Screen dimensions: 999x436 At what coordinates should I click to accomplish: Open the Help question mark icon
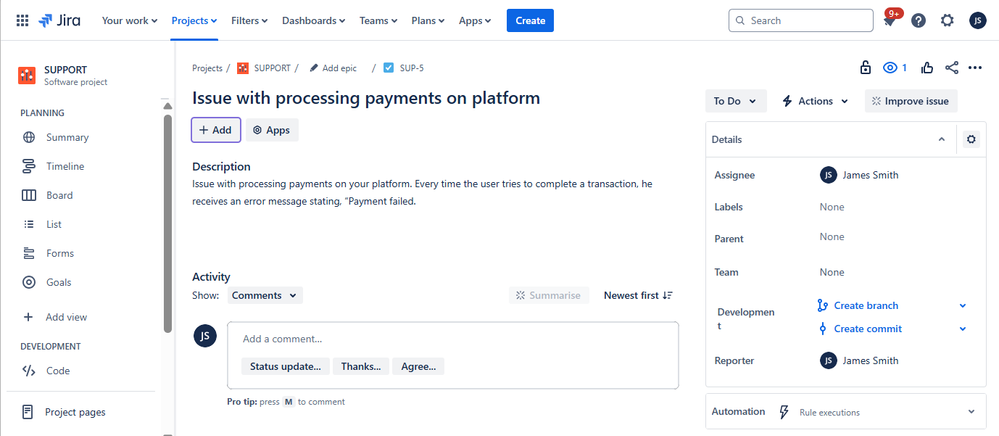tap(918, 20)
